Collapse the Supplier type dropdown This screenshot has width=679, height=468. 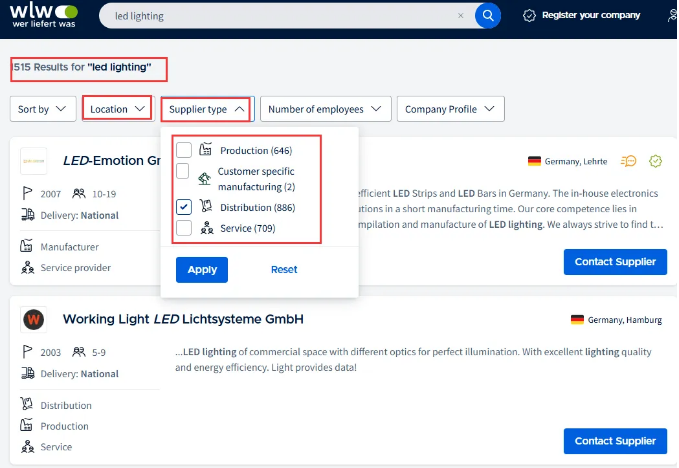coord(206,109)
